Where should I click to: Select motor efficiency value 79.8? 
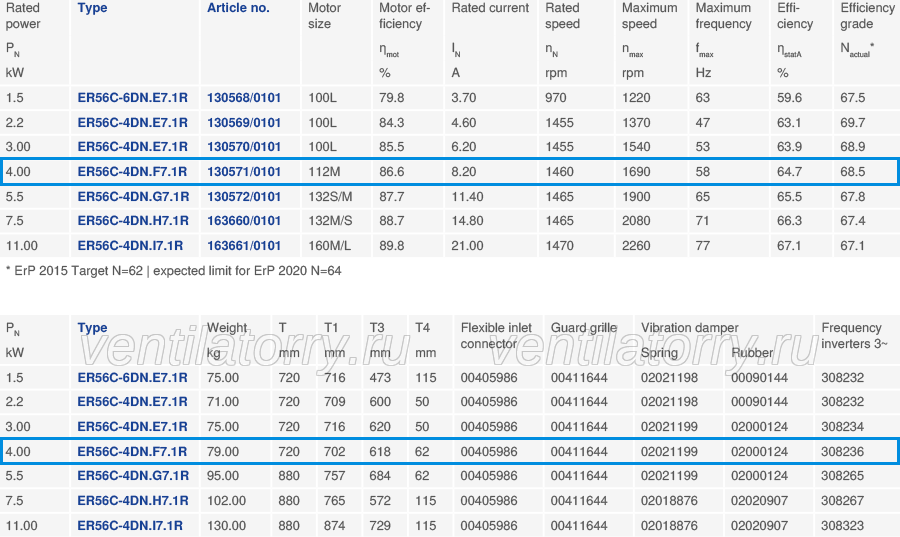(x=391, y=98)
